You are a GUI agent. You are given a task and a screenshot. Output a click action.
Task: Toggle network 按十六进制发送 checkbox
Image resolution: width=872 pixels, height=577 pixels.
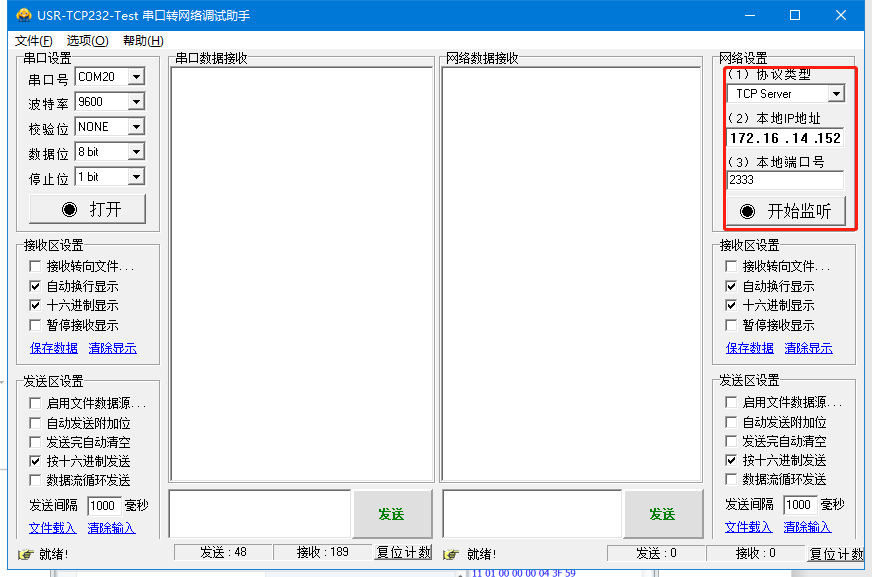[x=731, y=460]
